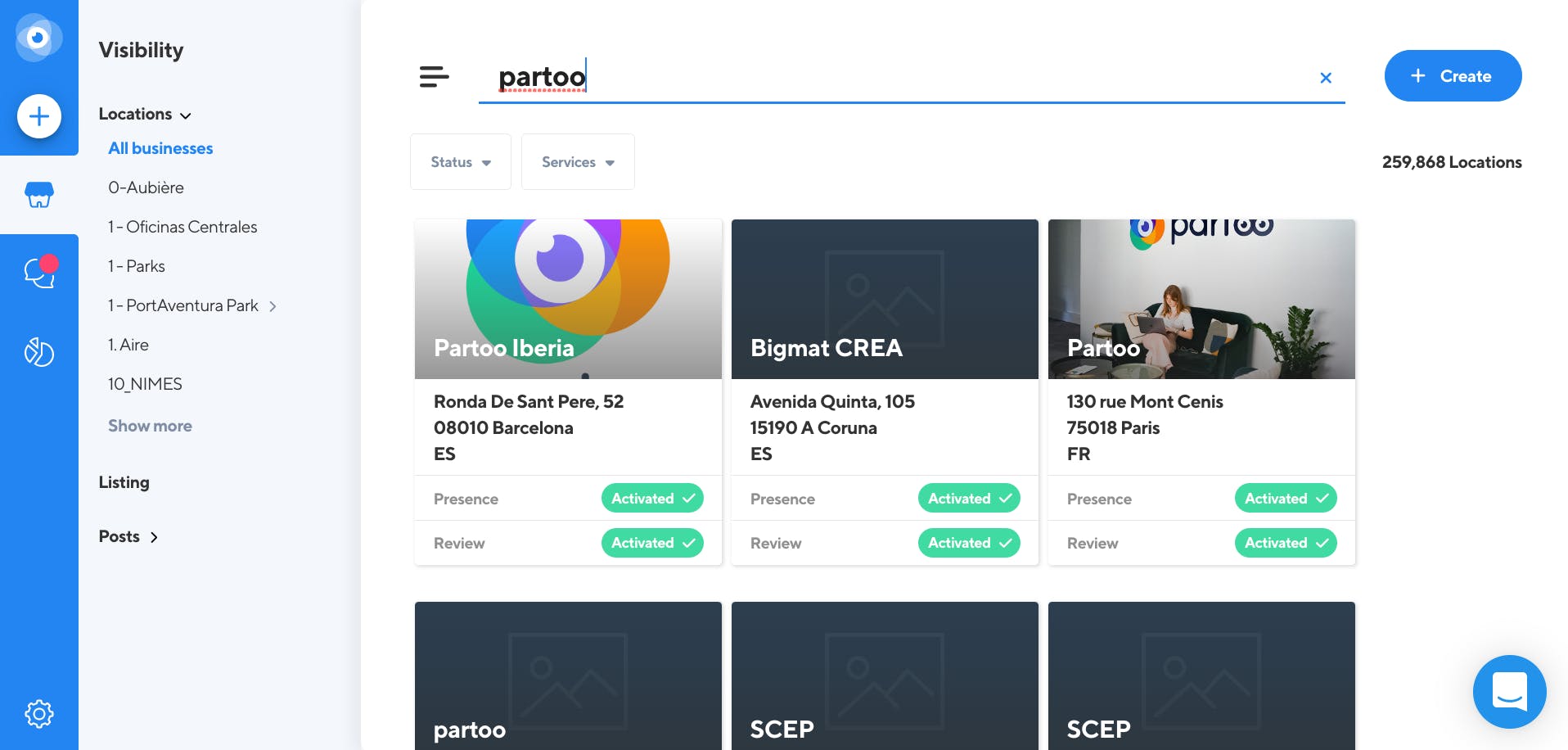Click the Show more link
The width and height of the screenshot is (1568, 750).
(x=150, y=426)
